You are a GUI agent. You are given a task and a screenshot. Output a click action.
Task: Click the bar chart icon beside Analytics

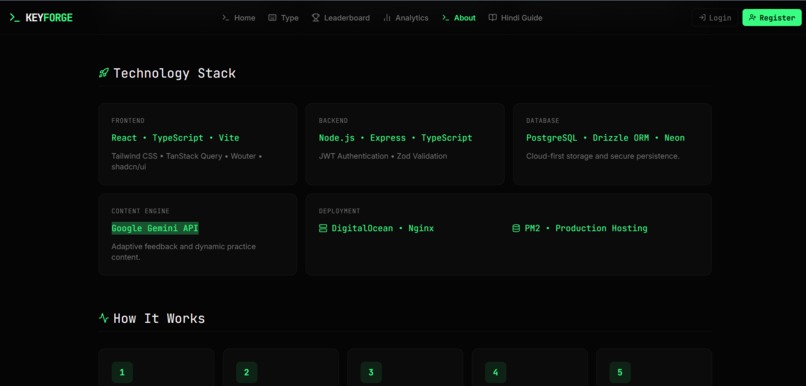(x=387, y=17)
